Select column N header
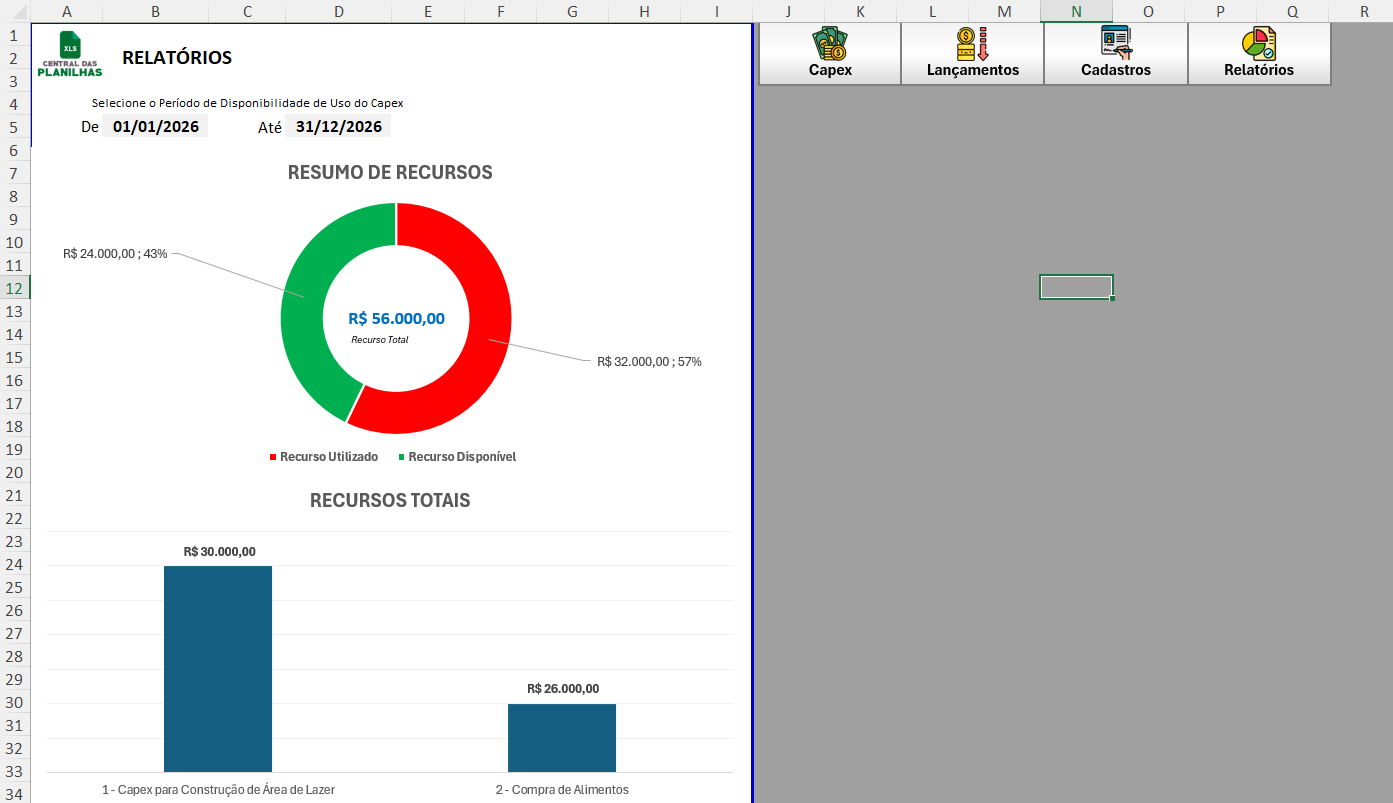The height and width of the screenshot is (803, 1393). click(1076, 11)
